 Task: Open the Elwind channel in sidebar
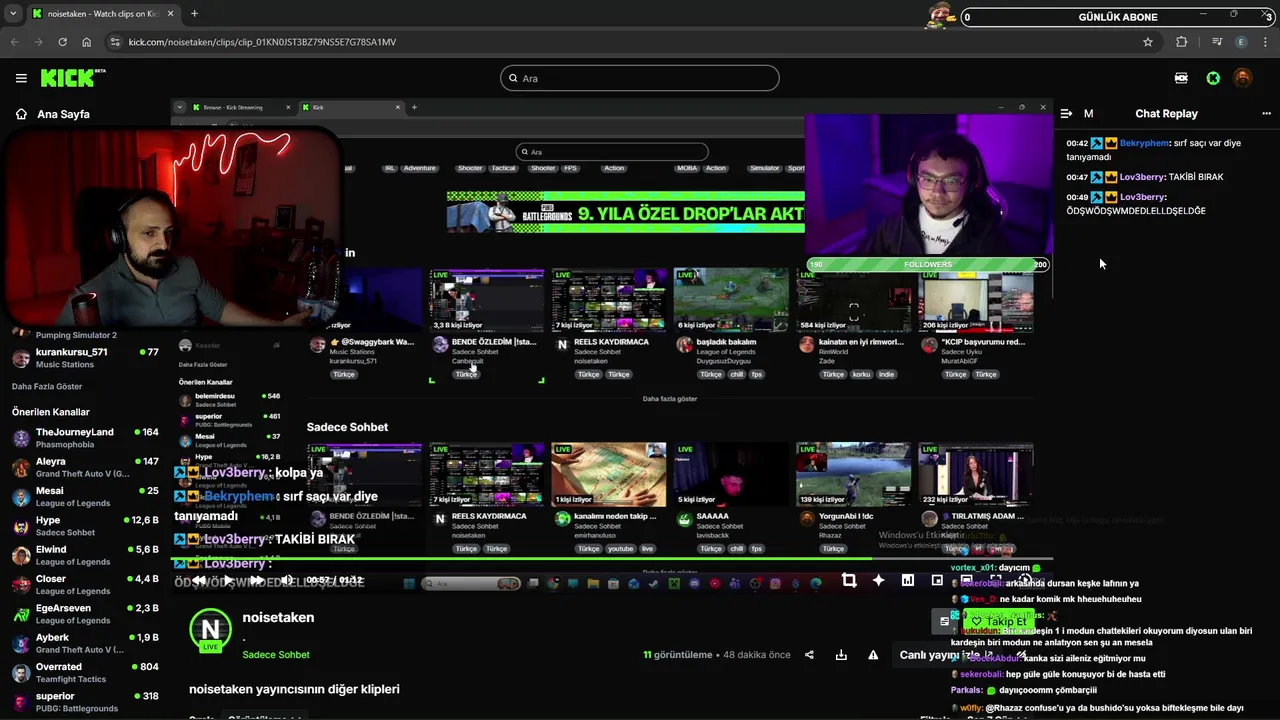click(85, 555)
